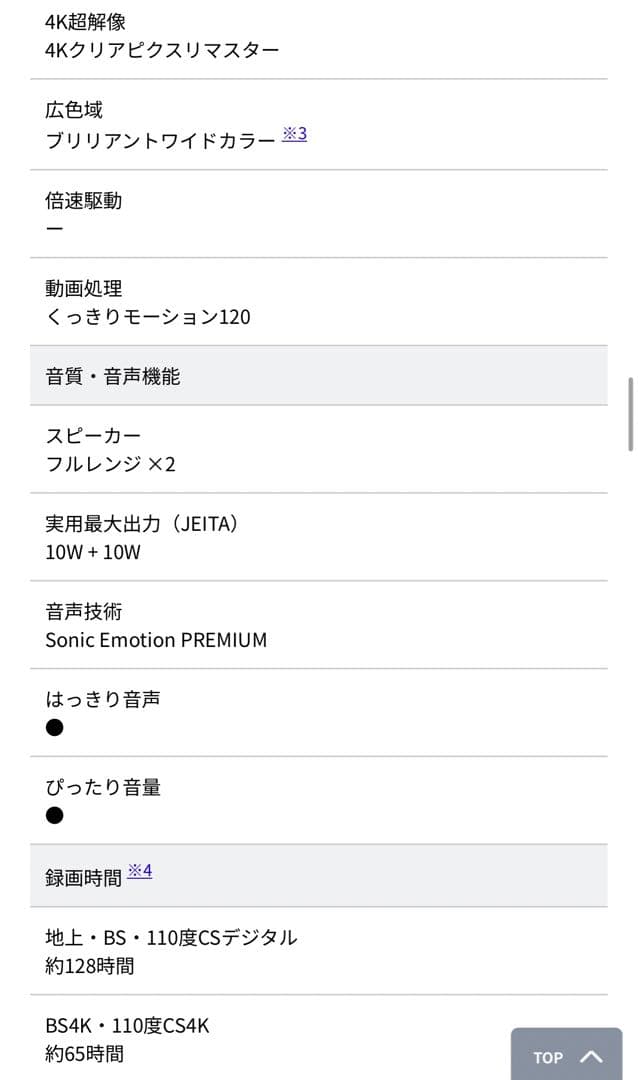Select the 音質・音声機能 section header
The image size is (638, 1080).
pos(113,376)
